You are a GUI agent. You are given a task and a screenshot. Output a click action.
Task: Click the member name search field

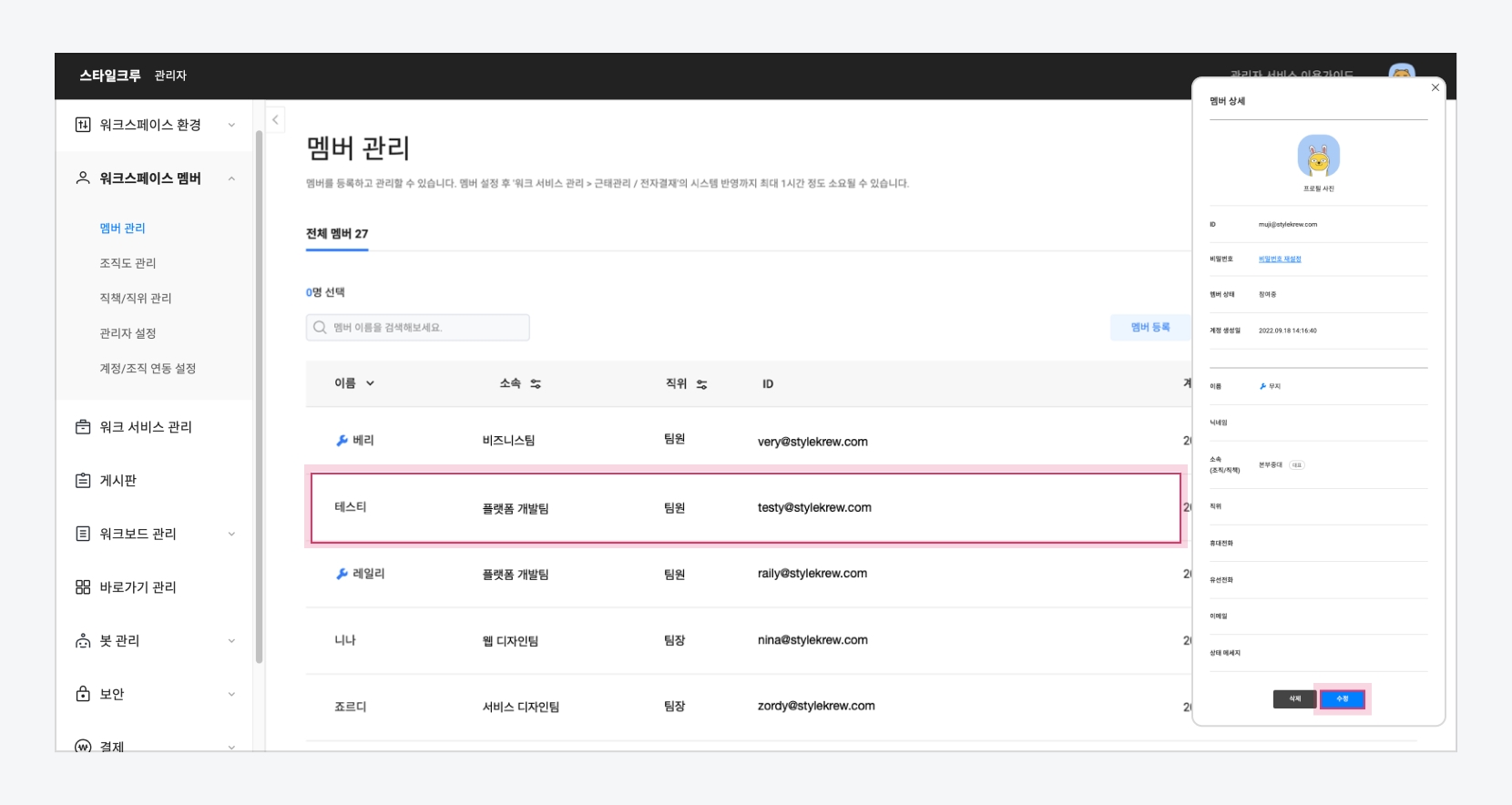(418, 328)
